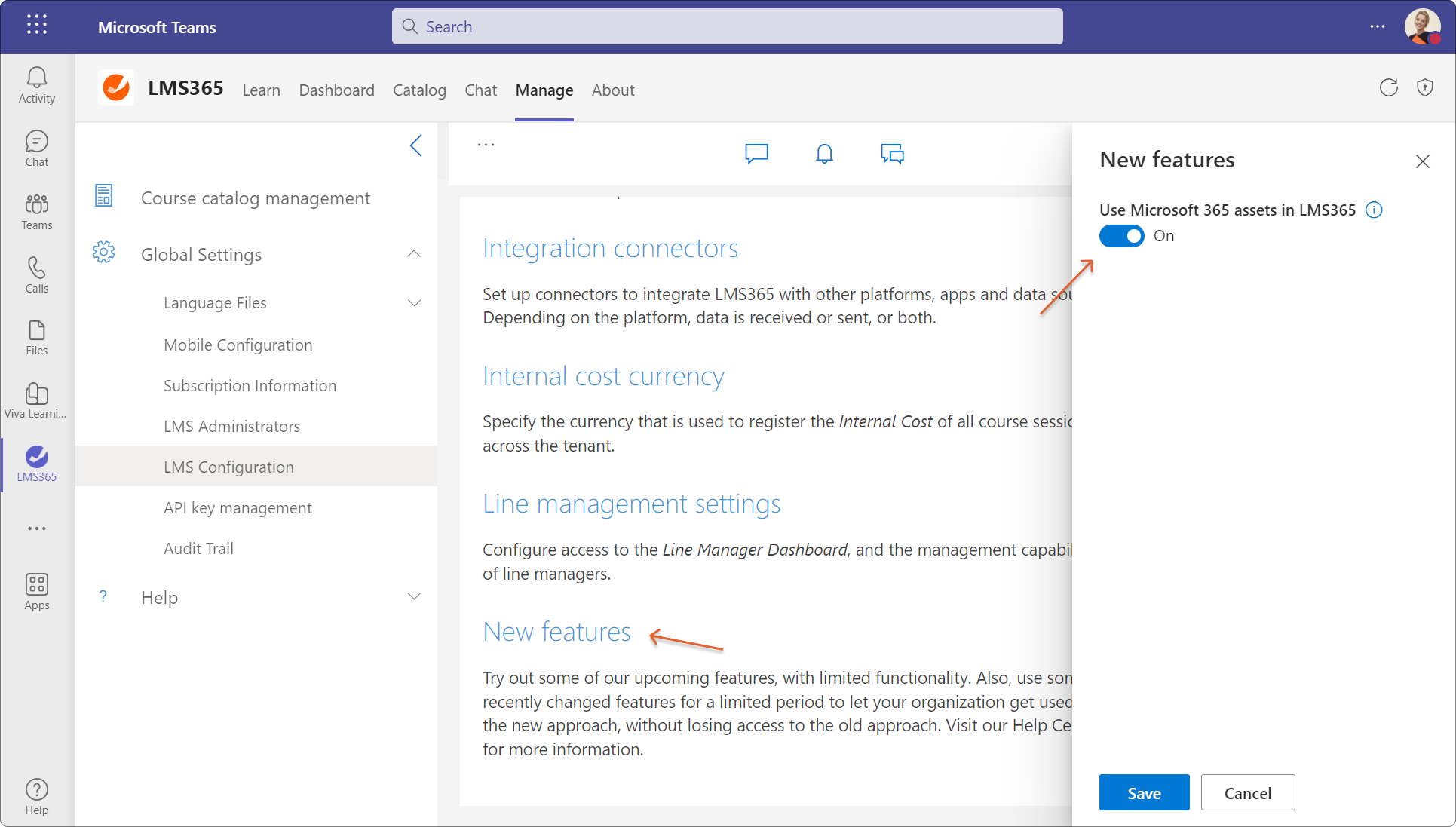Switch to the Dashboard tab
Viewport: 1456px width, 827px height.
click(336, 90)
